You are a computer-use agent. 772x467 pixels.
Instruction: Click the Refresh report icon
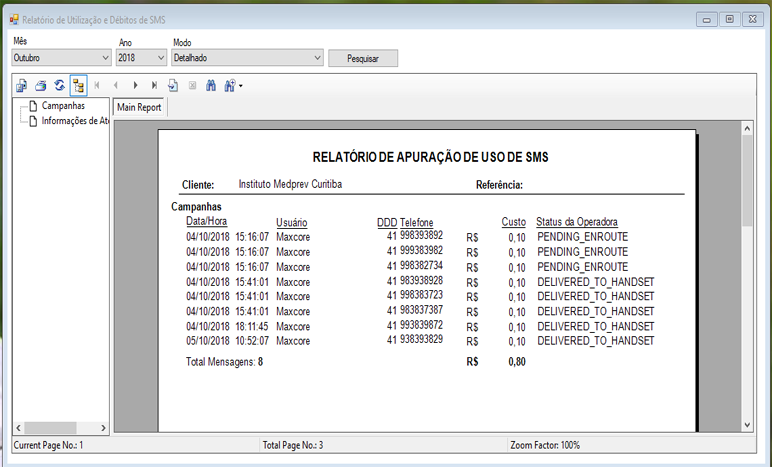point(60,86)
